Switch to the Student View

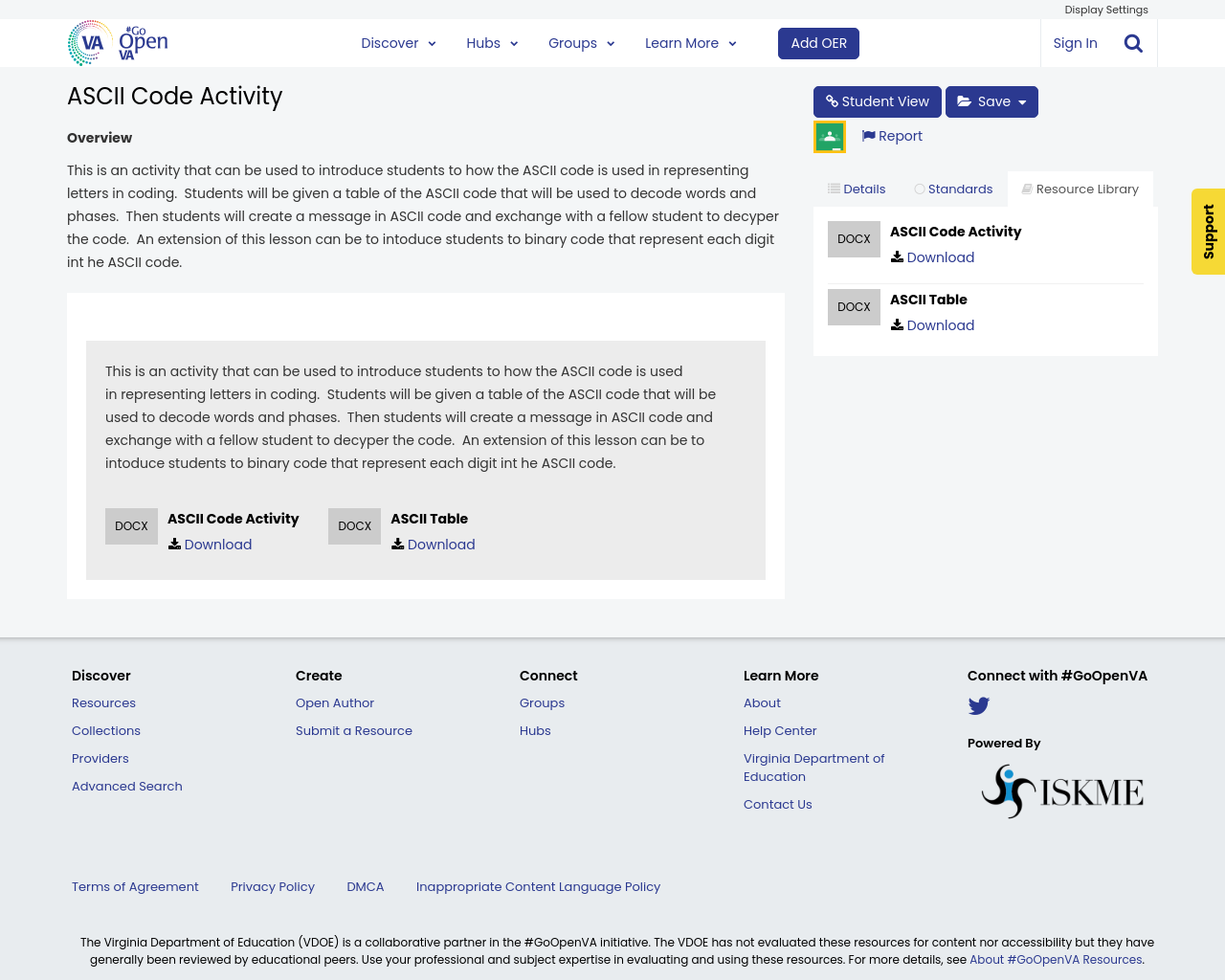click(x=877, y=100)
